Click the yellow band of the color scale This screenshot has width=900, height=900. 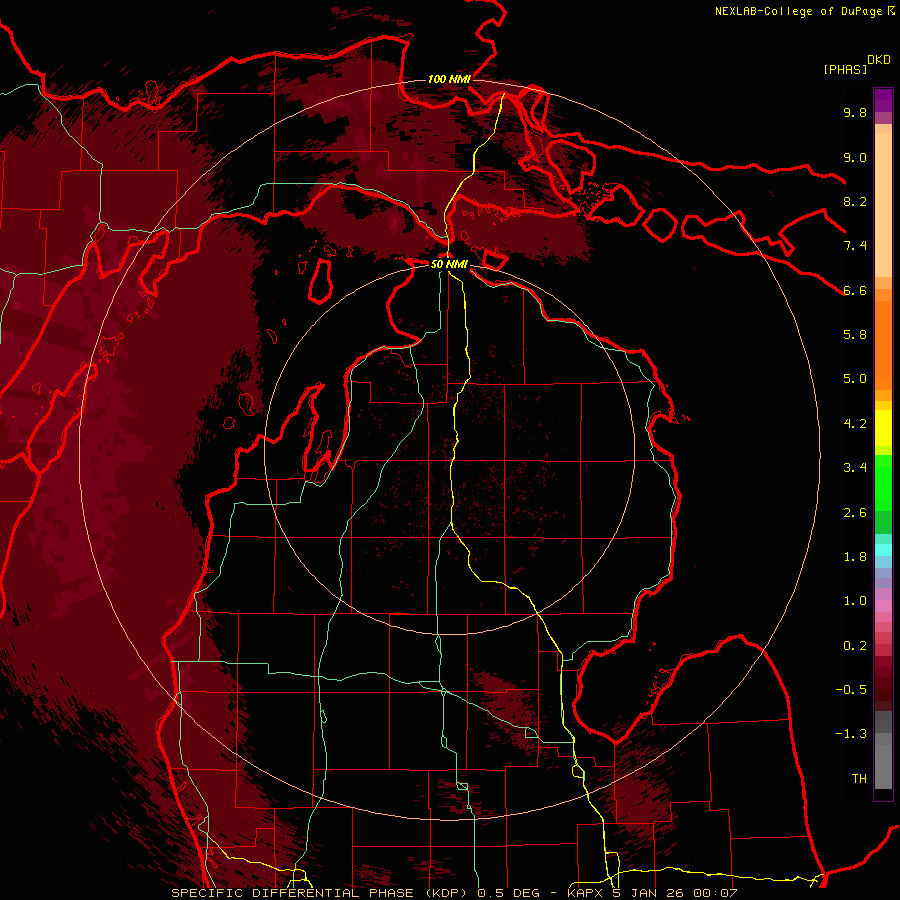pos(883,428)
